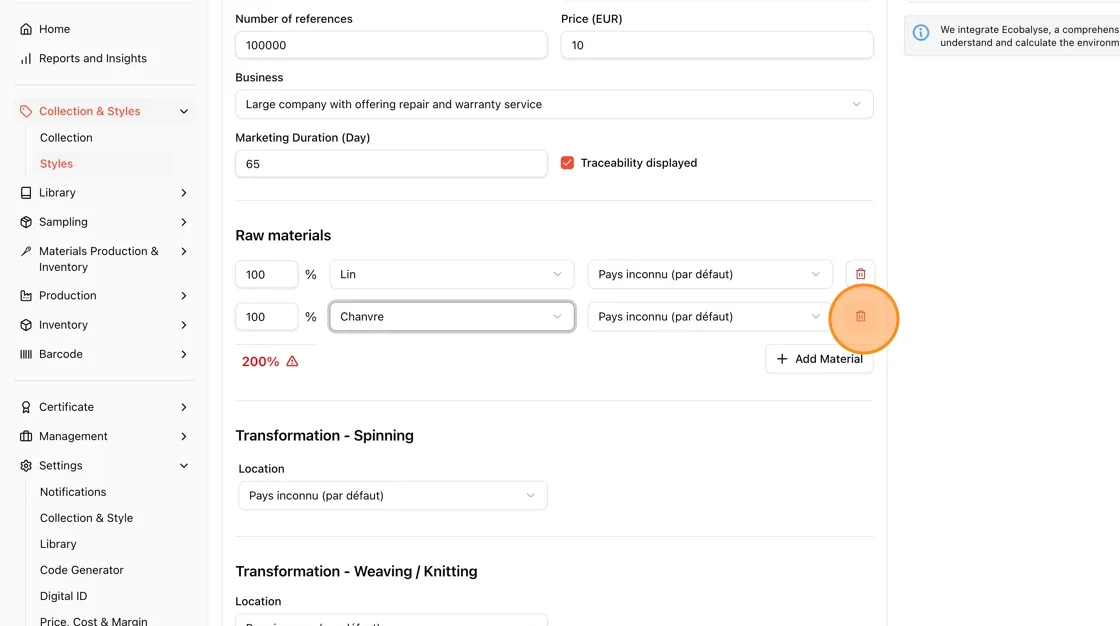Click the blue info icon for Ecobalyse
1120x626 pixels.
tap(921, 32)
